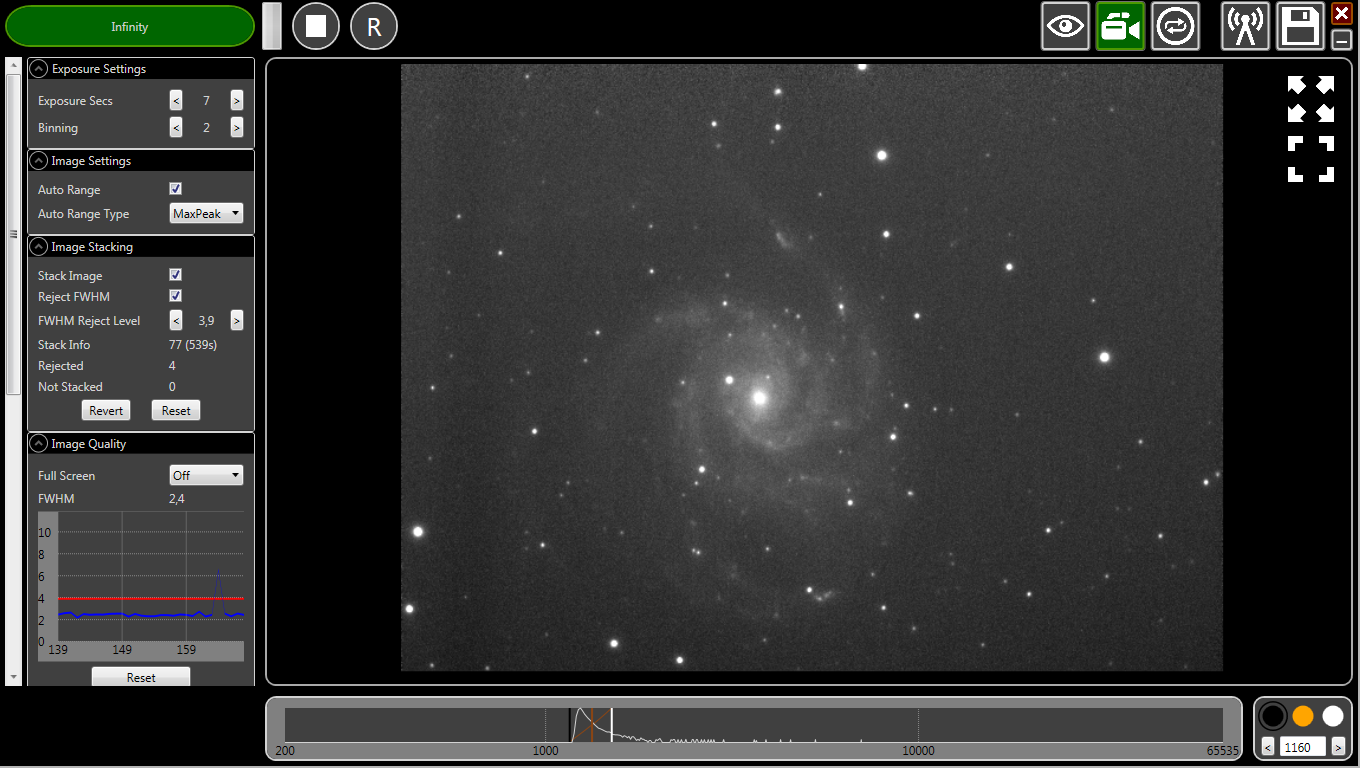1360x768 pixels.
Task: Increase Exposure Secs with right arrow
Action: pos(236,100)
